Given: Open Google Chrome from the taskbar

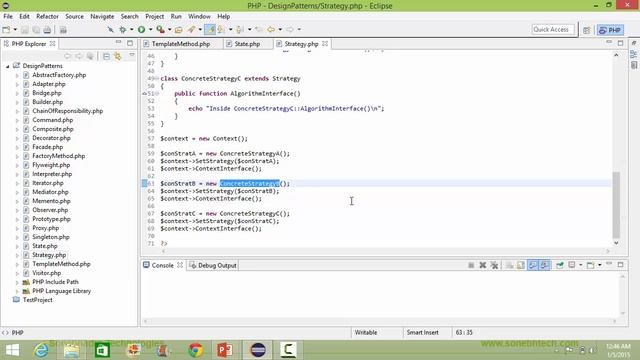Looking at the screenshot, I should (196, 350).
